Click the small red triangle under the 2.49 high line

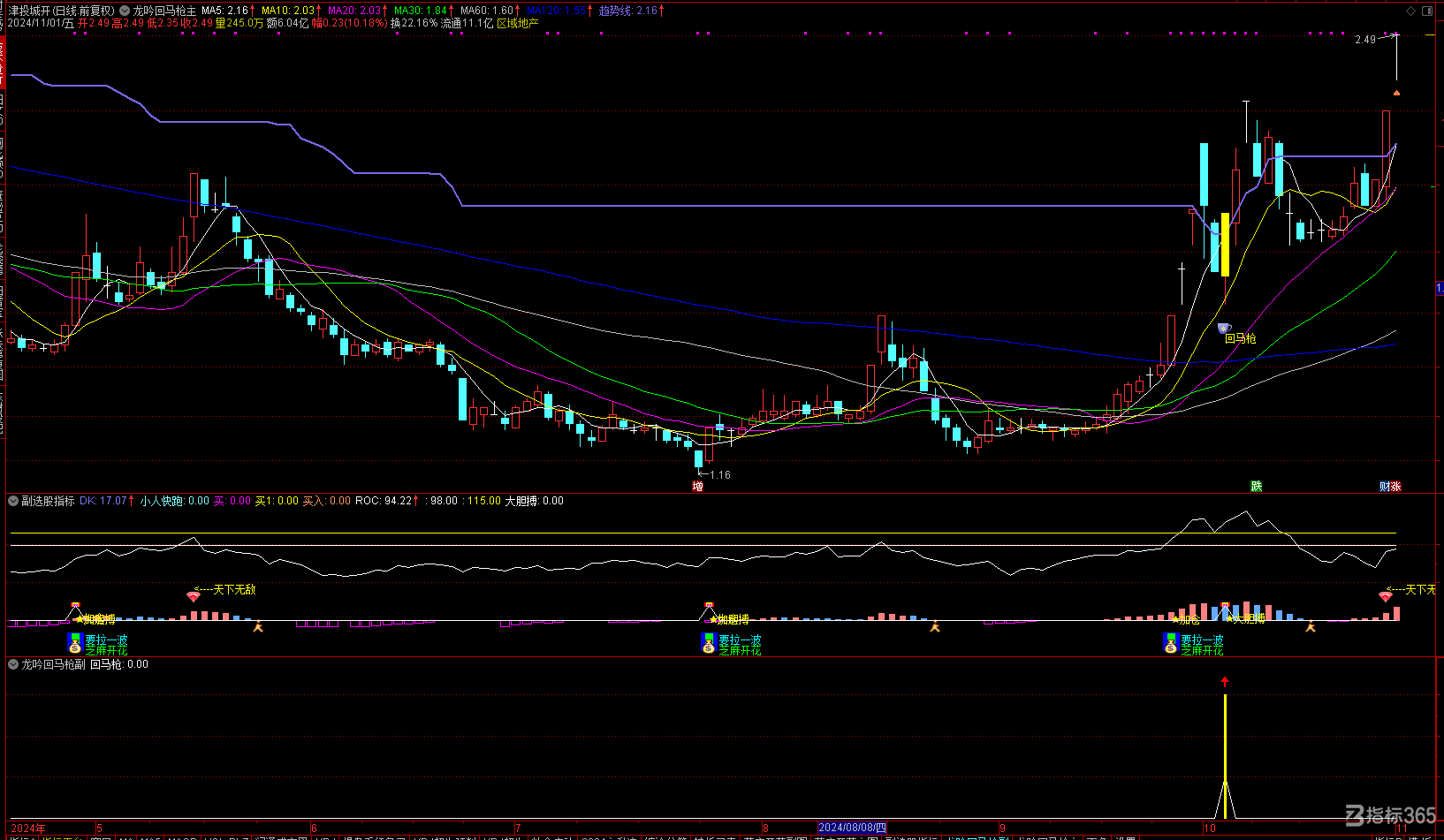click(x=1396, y=92)
